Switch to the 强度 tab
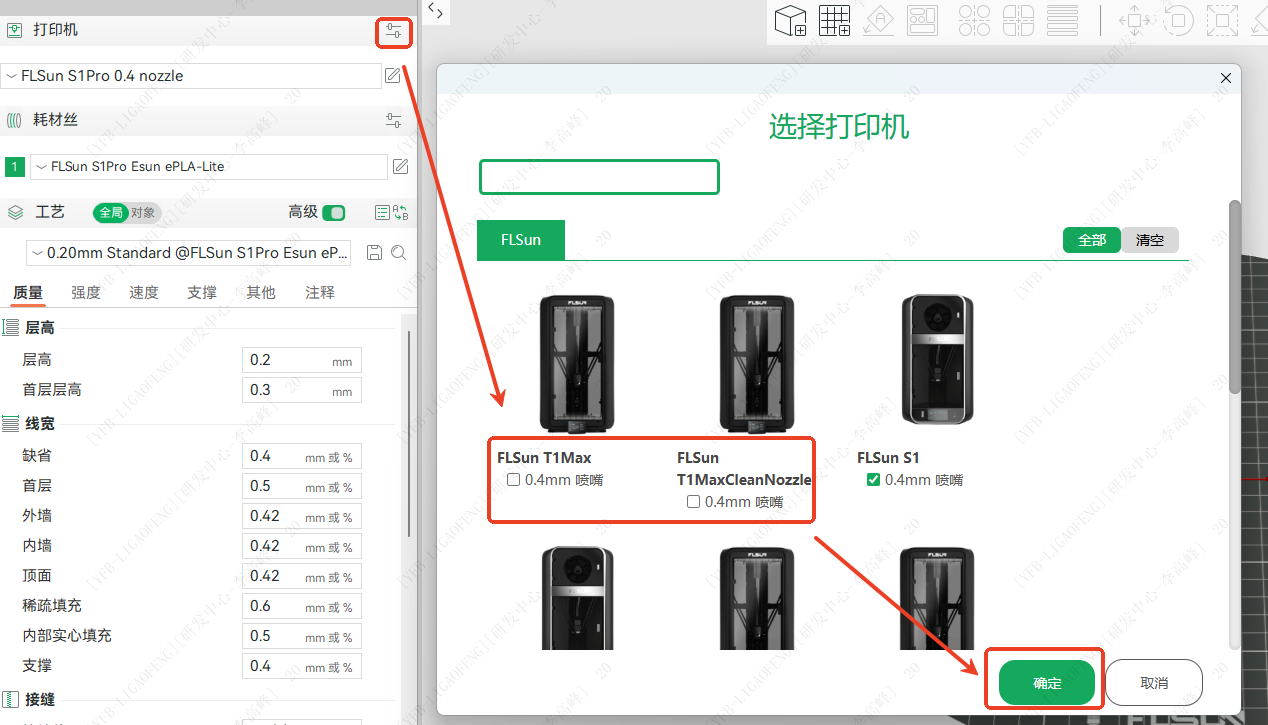This screenshot has width=1268, height=725. pyautogui.click(x=86, y=293)
